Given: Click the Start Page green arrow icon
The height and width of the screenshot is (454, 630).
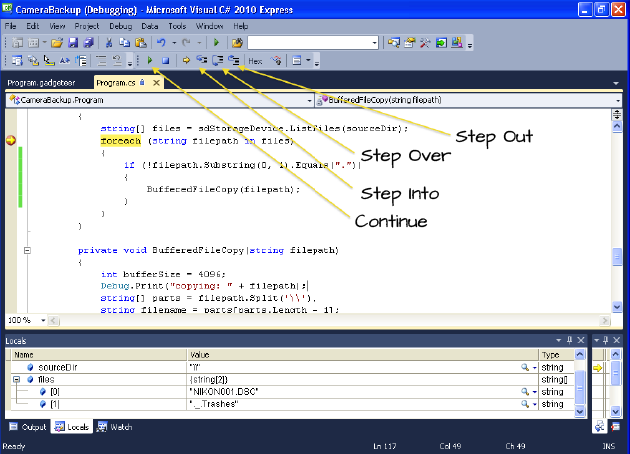Looking at the screenshot, I should (x=441, y=43).
